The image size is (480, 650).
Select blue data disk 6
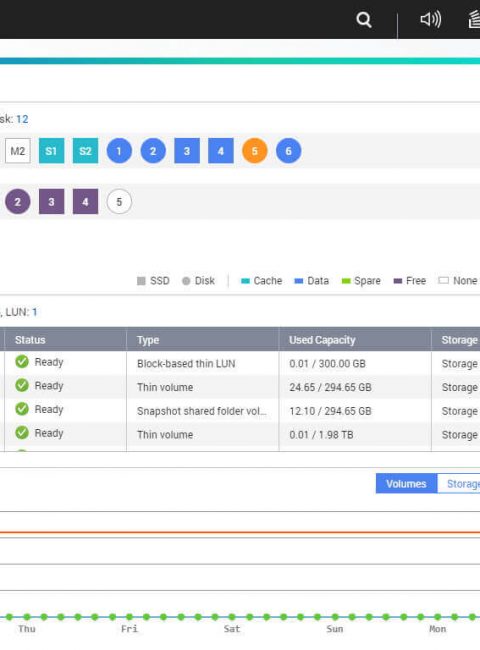(288, 151)
